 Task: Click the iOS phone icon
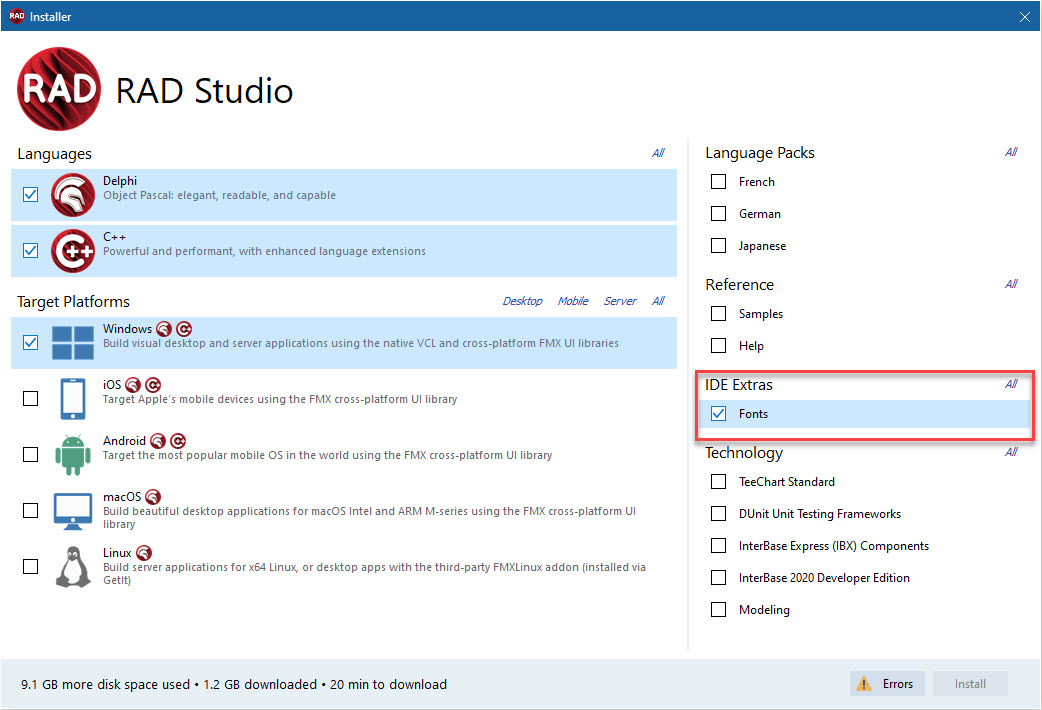coord(73,399)
